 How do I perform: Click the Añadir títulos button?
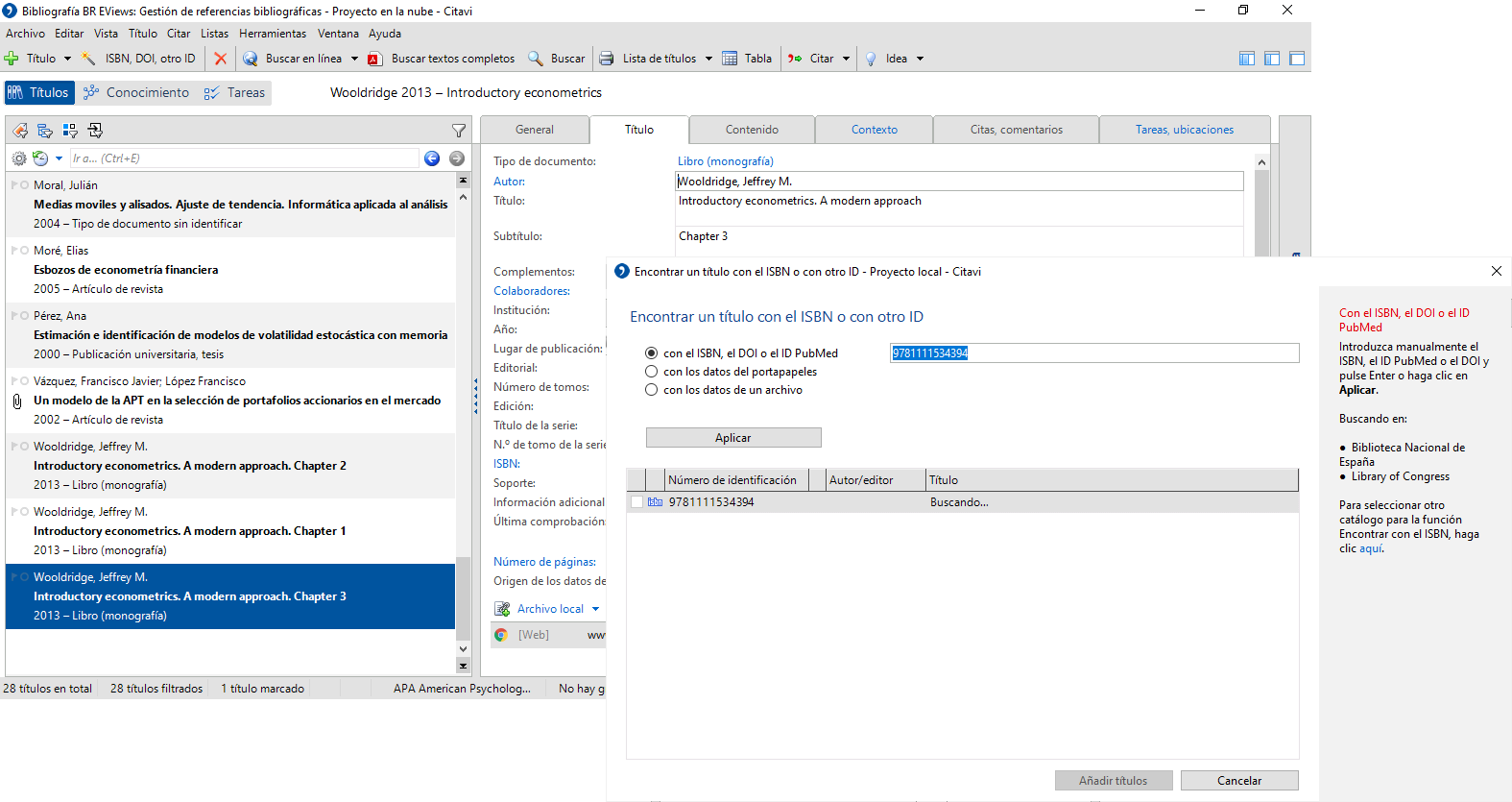pos(1114,781)
